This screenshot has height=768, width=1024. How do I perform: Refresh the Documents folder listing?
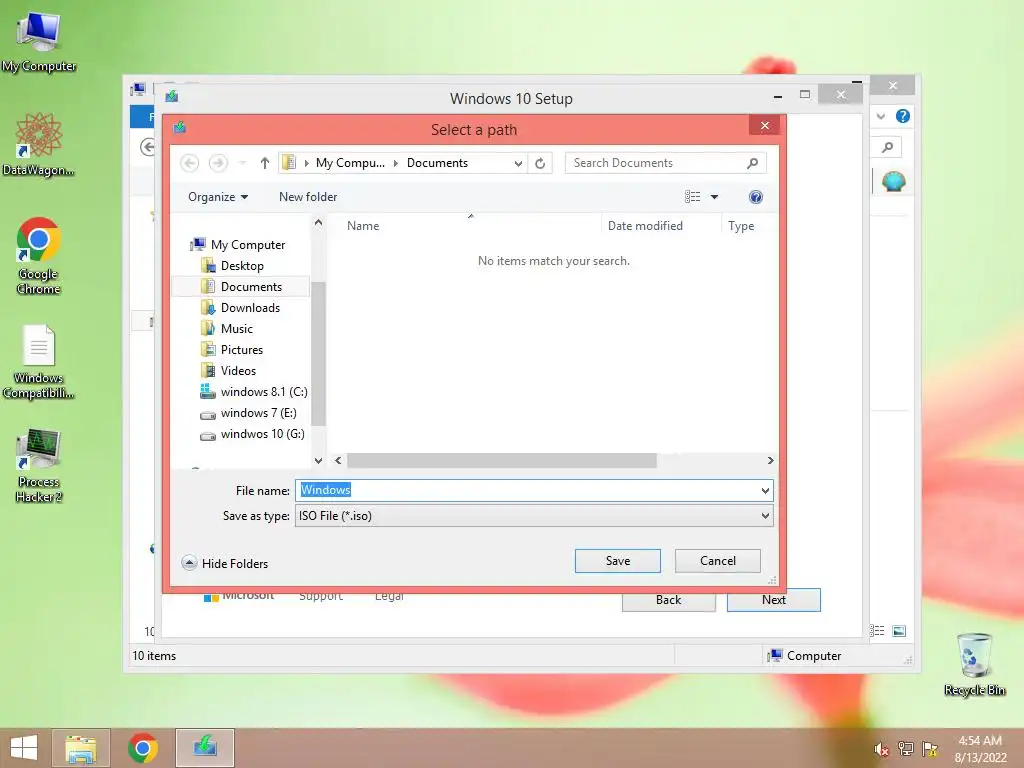point(540,163)
